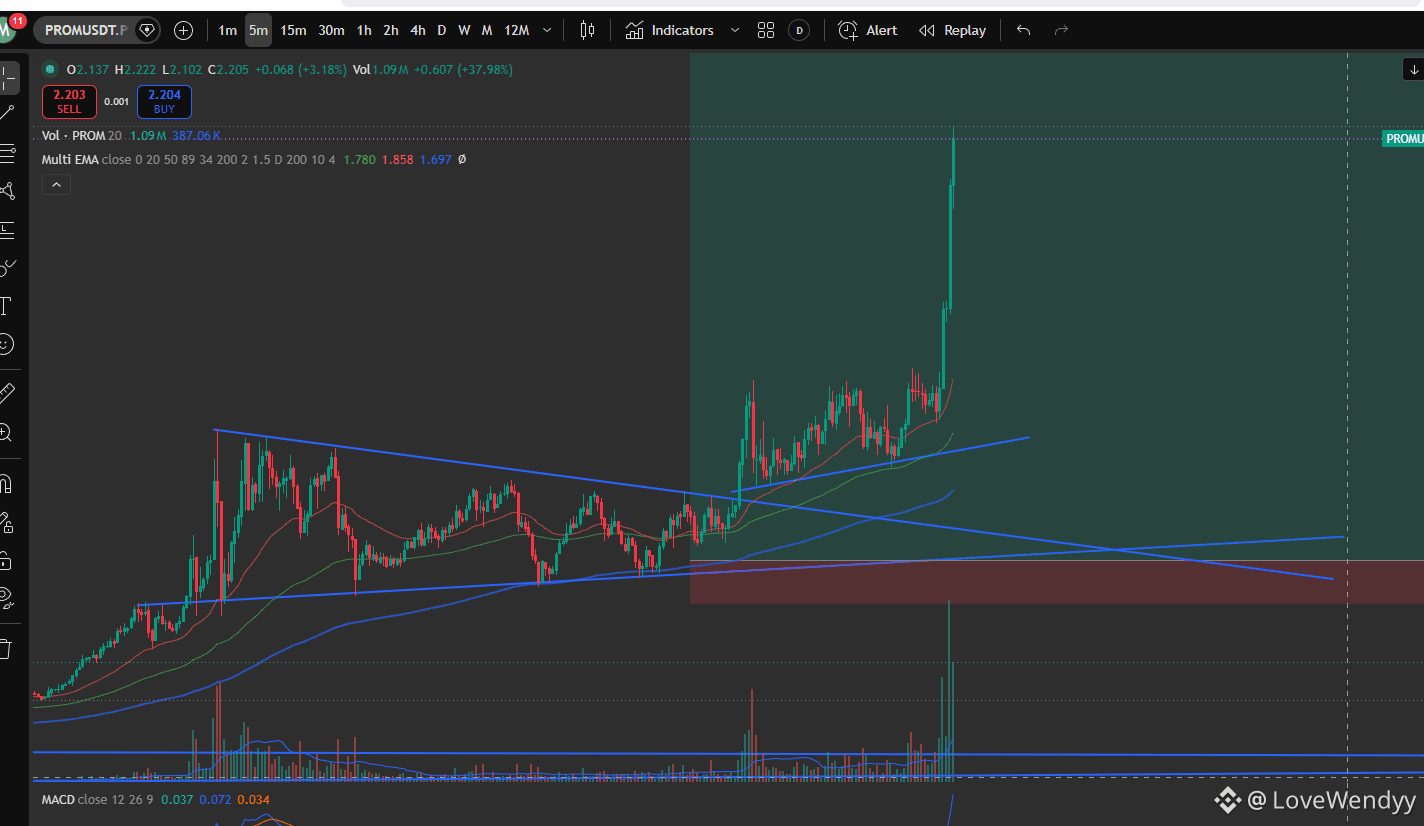Expand the timeframe interval dropdown chevron
This screenshot has height=826, width=1424.
[546, 30]
